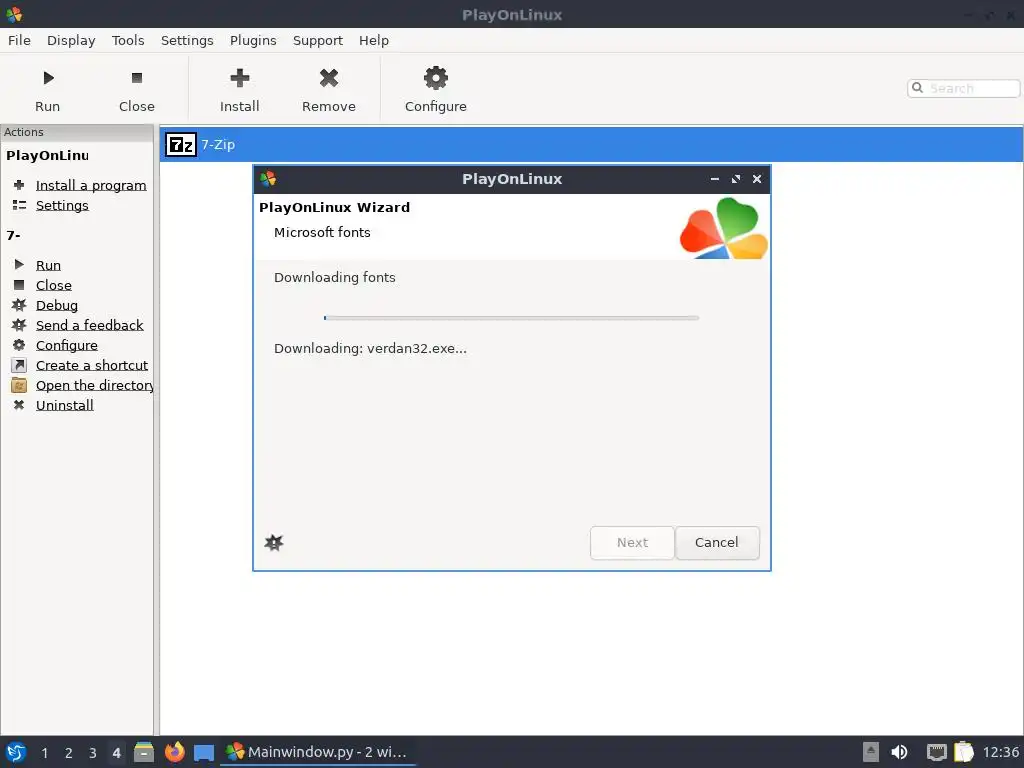The image size is (1024, 768).
Task: Open the File menu
Action: tap(19, 40)
